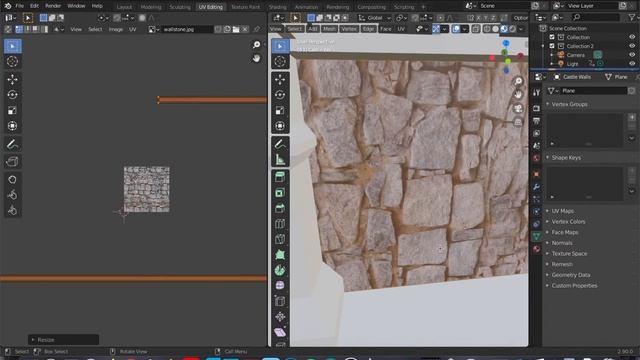Select the Move tool in UV editor
Screen dimensions: 640x360
point(12,79)
